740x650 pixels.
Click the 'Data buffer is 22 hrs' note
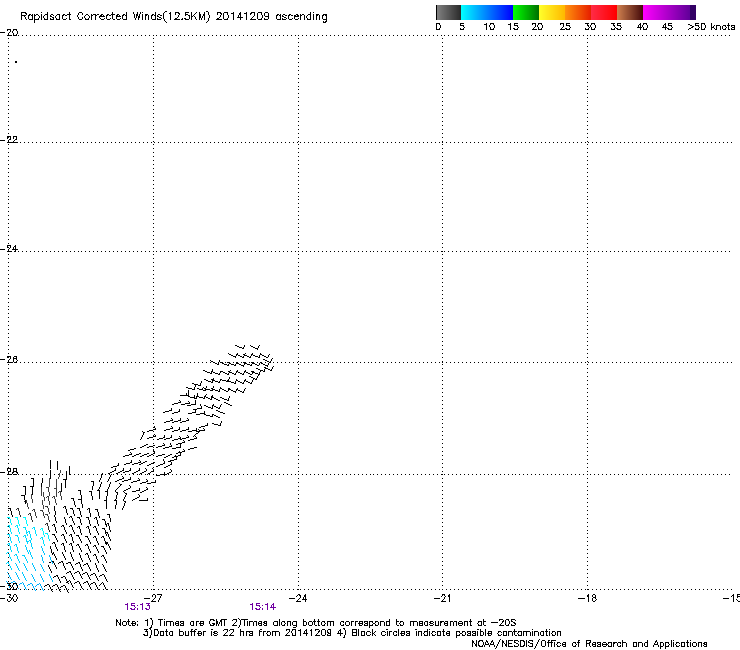(x=352, y=633)
